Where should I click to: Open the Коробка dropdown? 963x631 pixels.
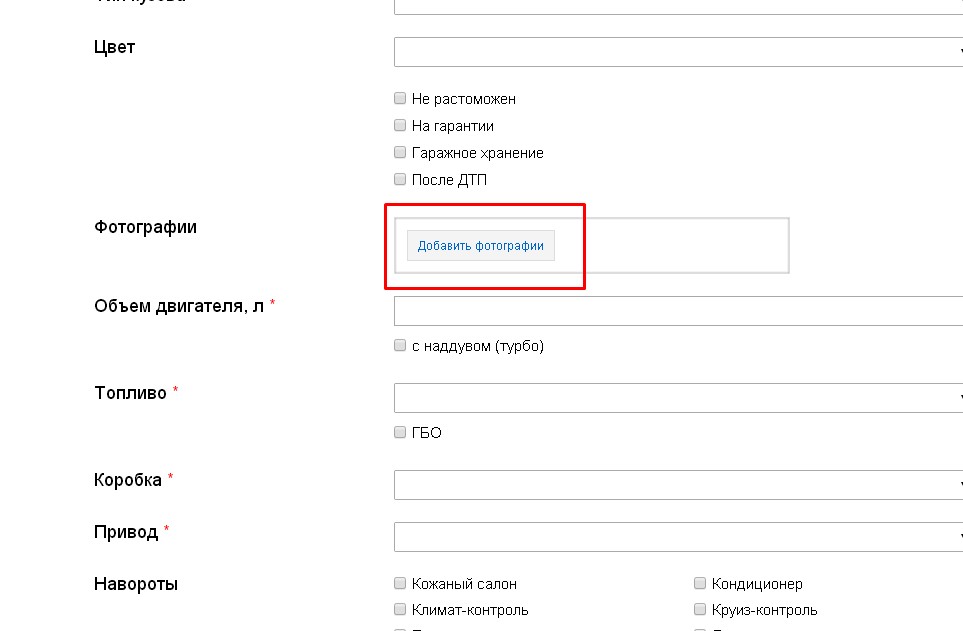678,485
